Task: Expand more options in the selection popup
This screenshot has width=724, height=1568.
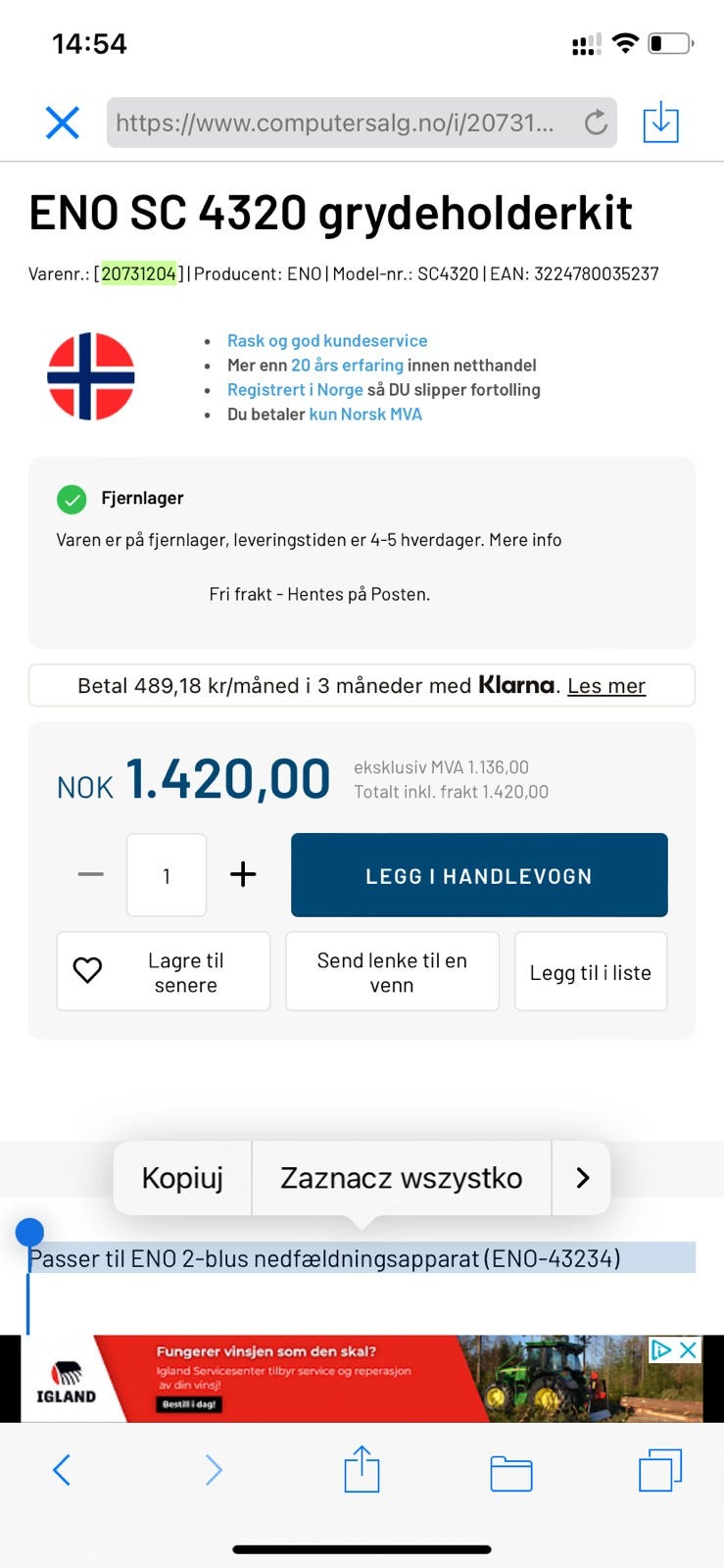Action: coord(582,1177)
